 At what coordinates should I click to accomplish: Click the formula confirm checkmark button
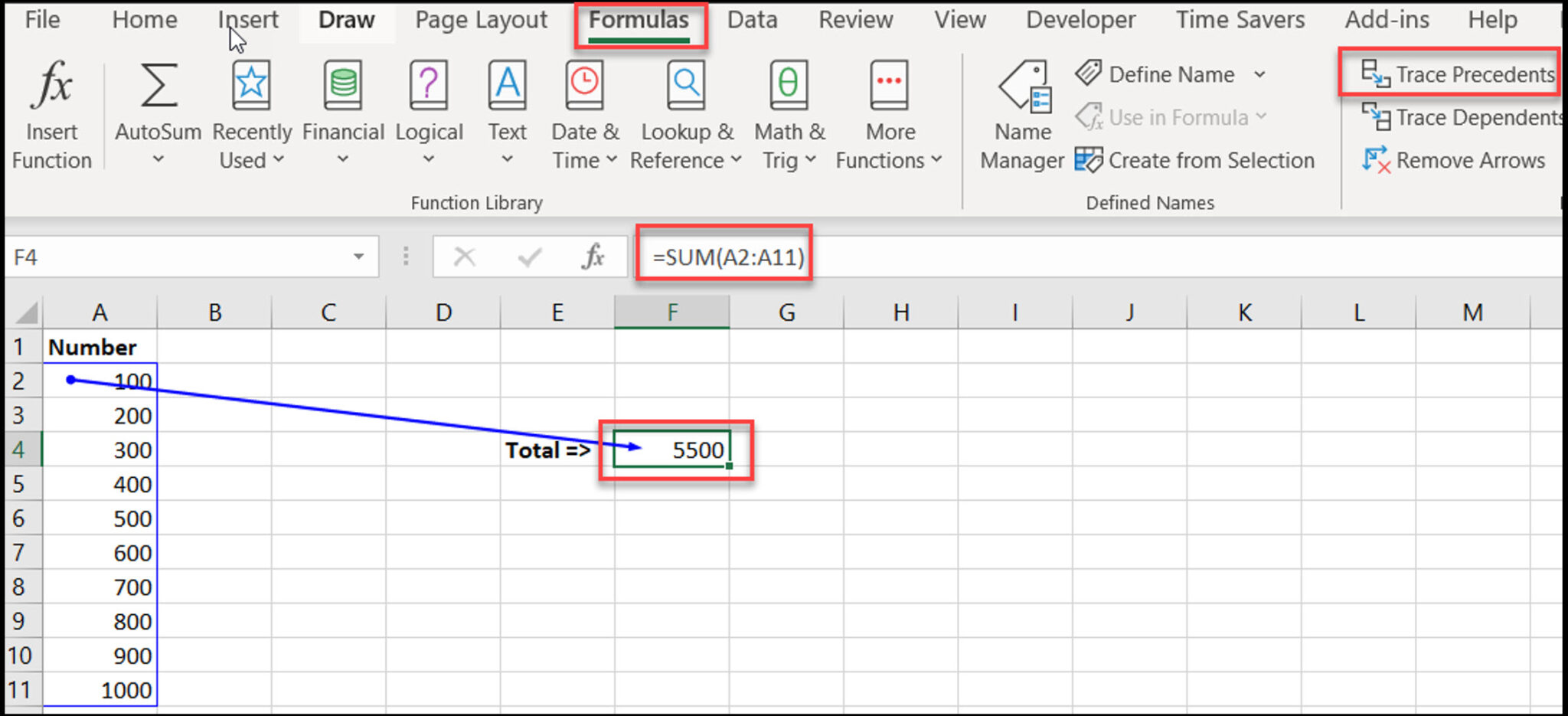tap(530, 257)
